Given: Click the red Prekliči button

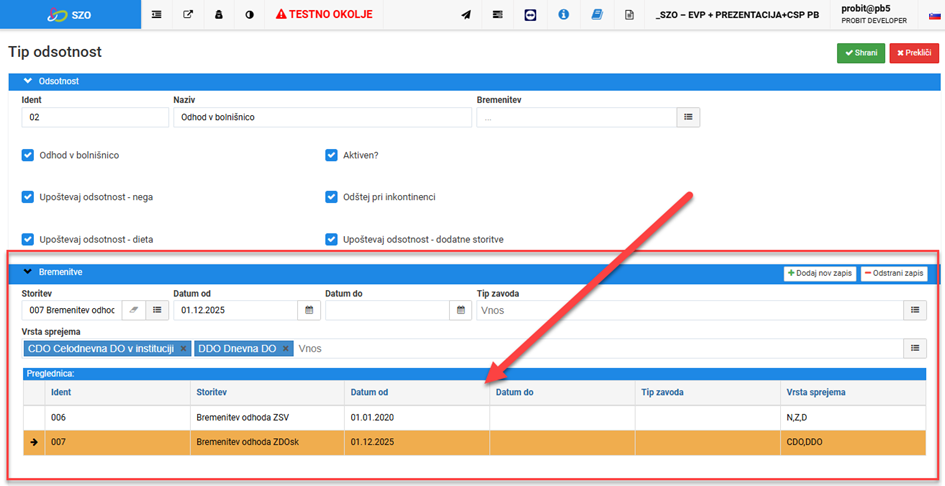Looking at the screenshot, I should 914,53.
